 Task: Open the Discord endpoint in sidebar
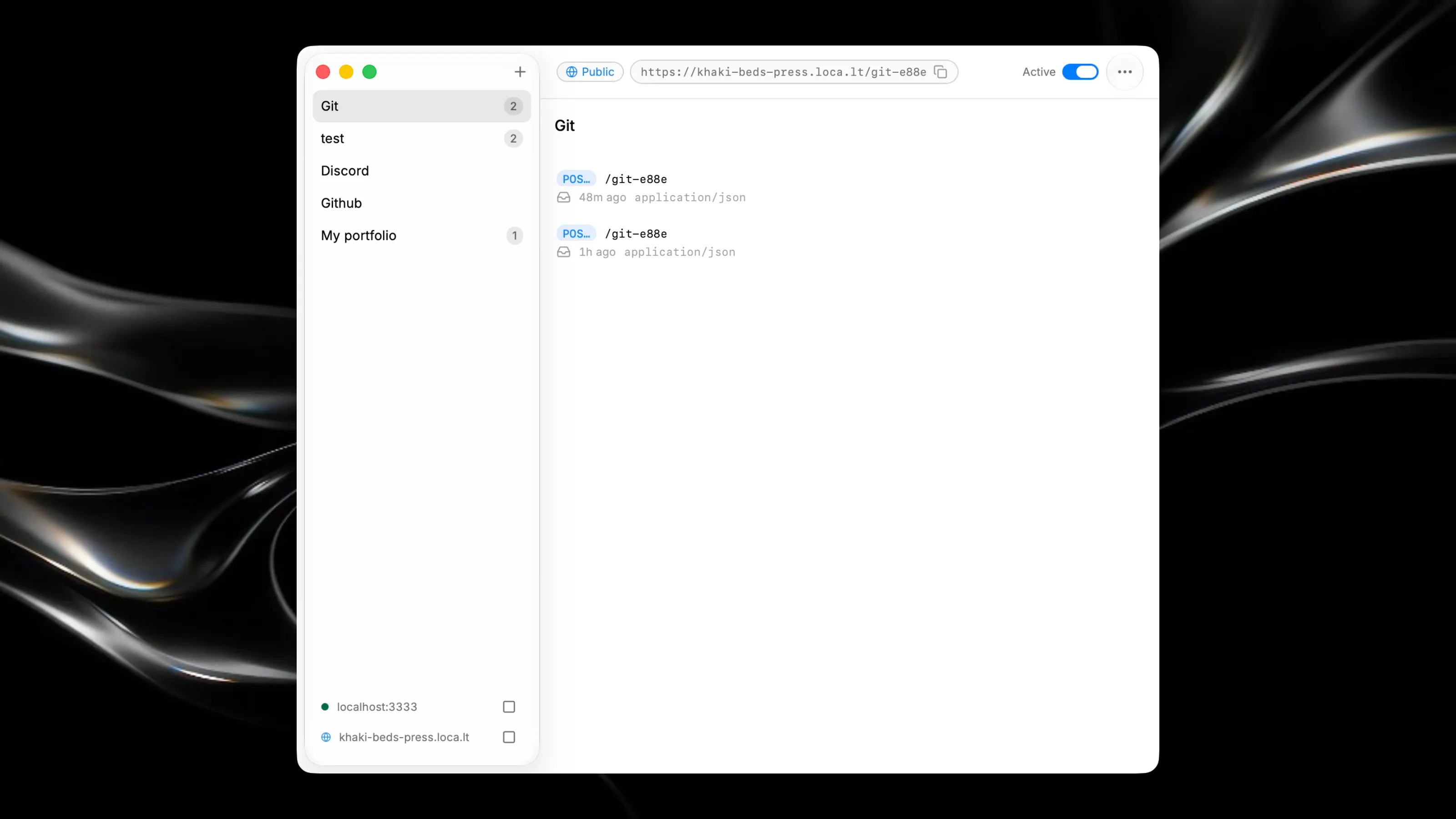(422, 171)
